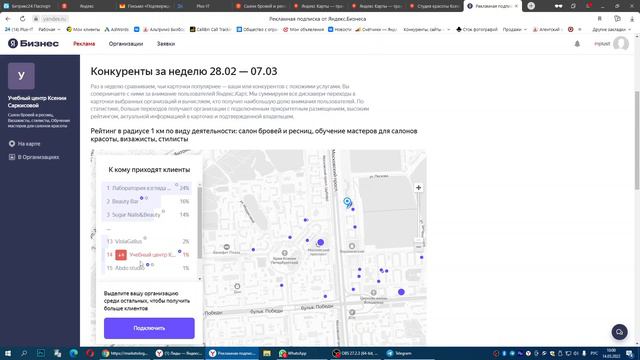Select competitor row Sugar Nails&Beauty 14%
Screen dimensions: 640x360
click(147, 215)
